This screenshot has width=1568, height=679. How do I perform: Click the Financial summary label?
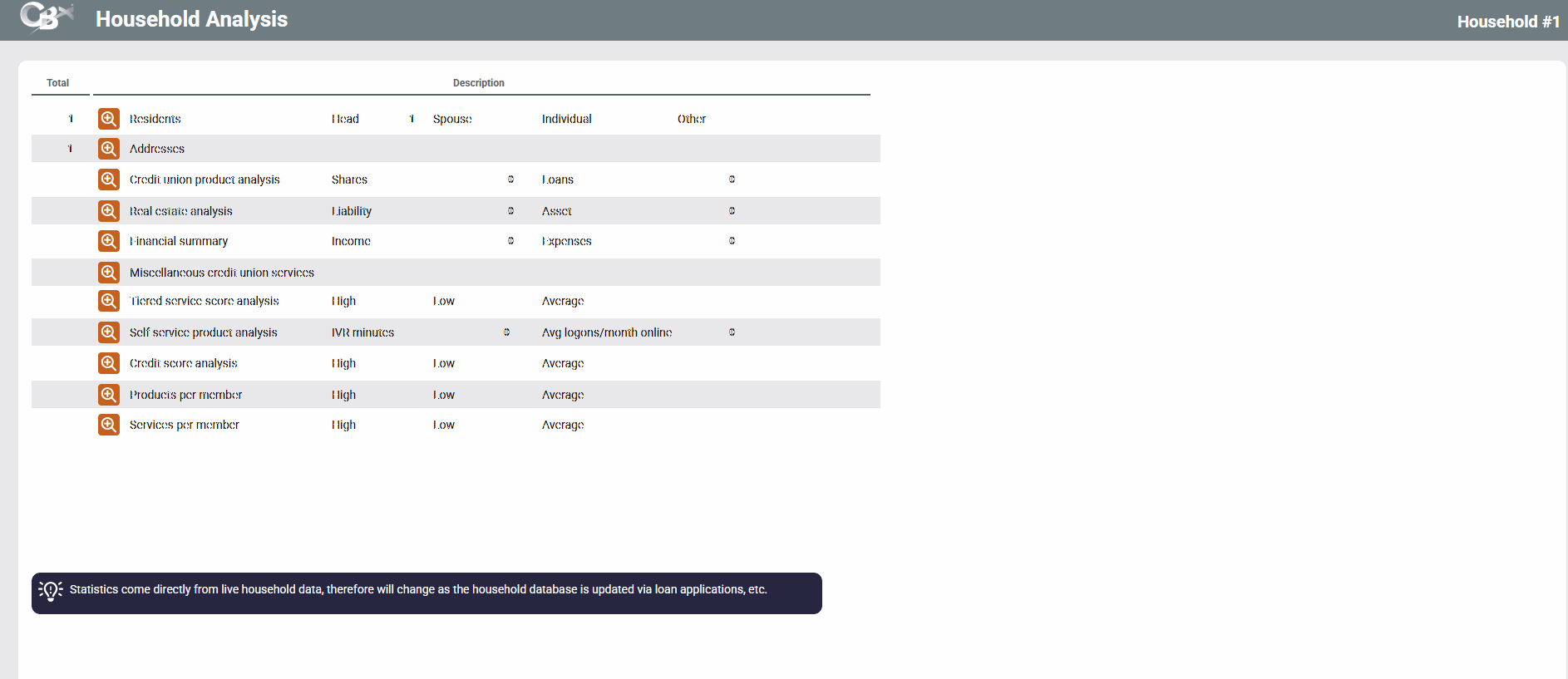(x=178, y=241)
